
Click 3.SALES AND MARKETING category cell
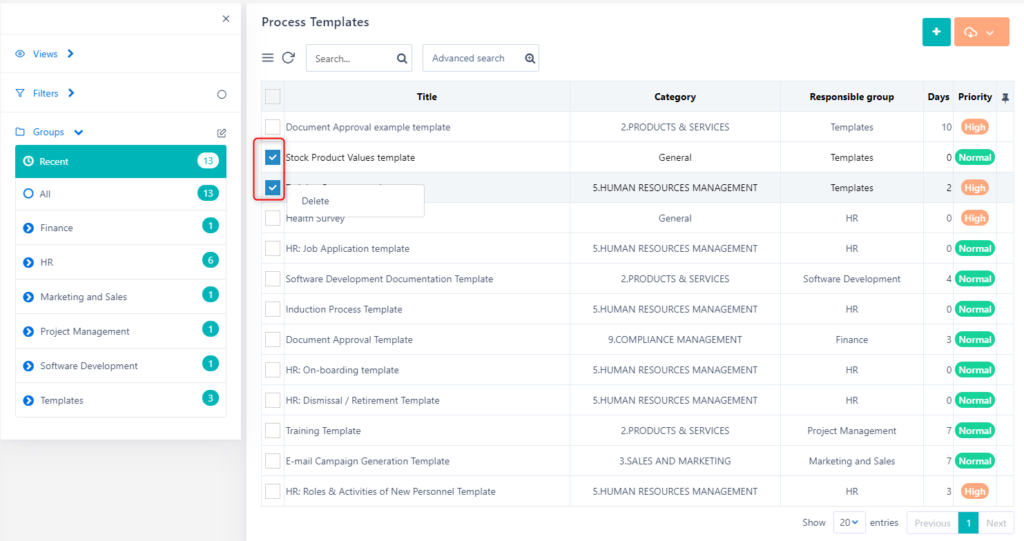[x=675, y=461]
